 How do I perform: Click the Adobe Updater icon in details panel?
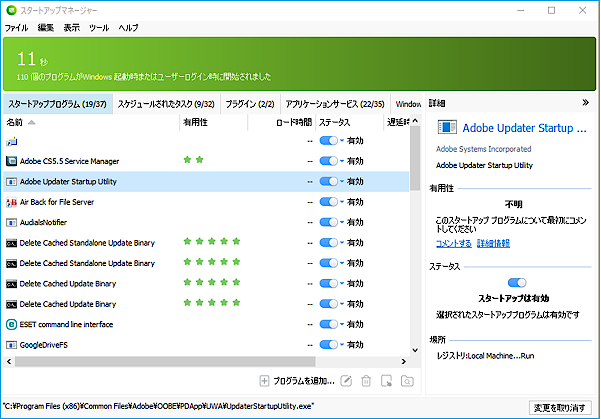447,127
